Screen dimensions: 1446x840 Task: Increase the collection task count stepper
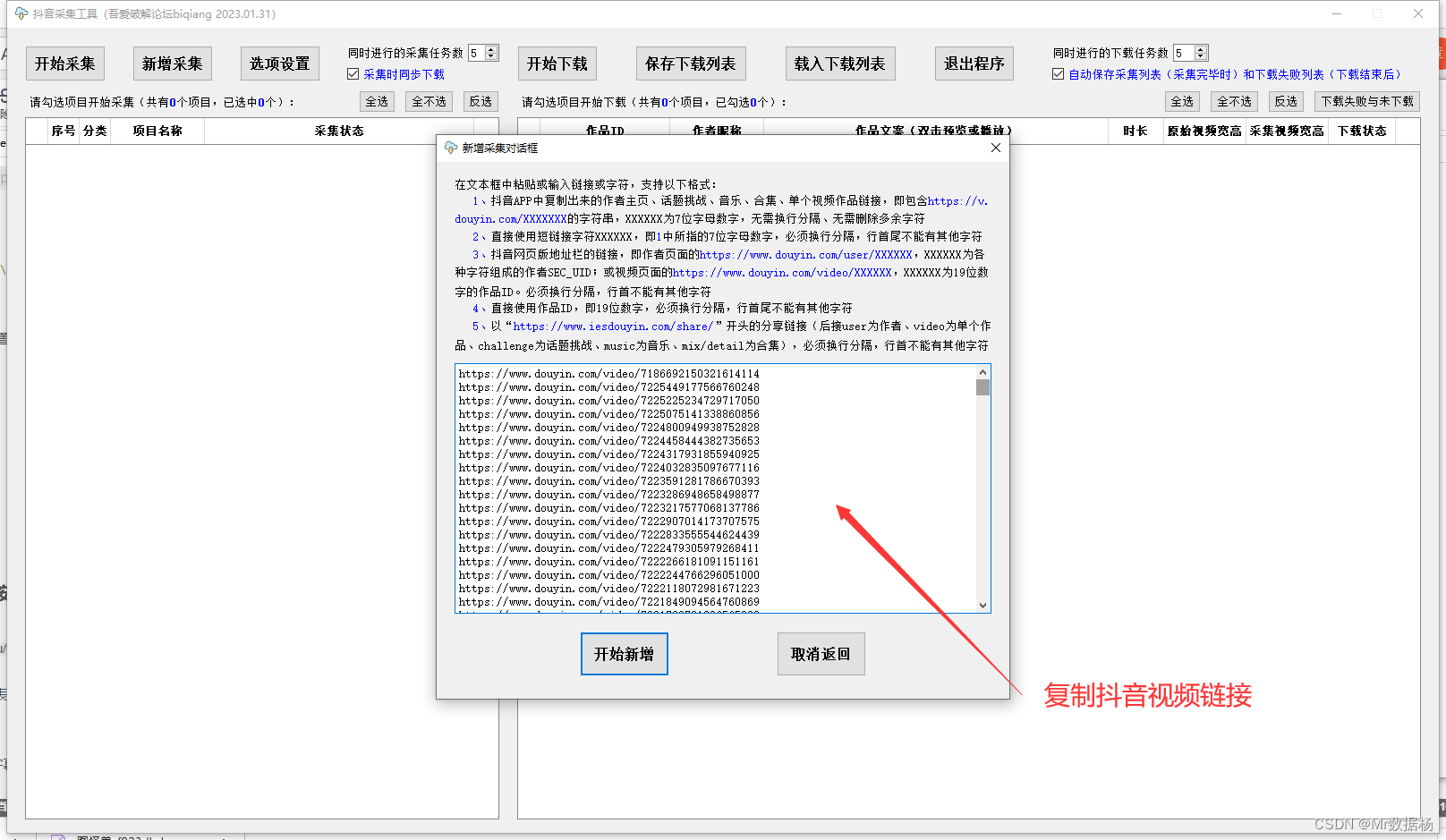tap(490, 49)
